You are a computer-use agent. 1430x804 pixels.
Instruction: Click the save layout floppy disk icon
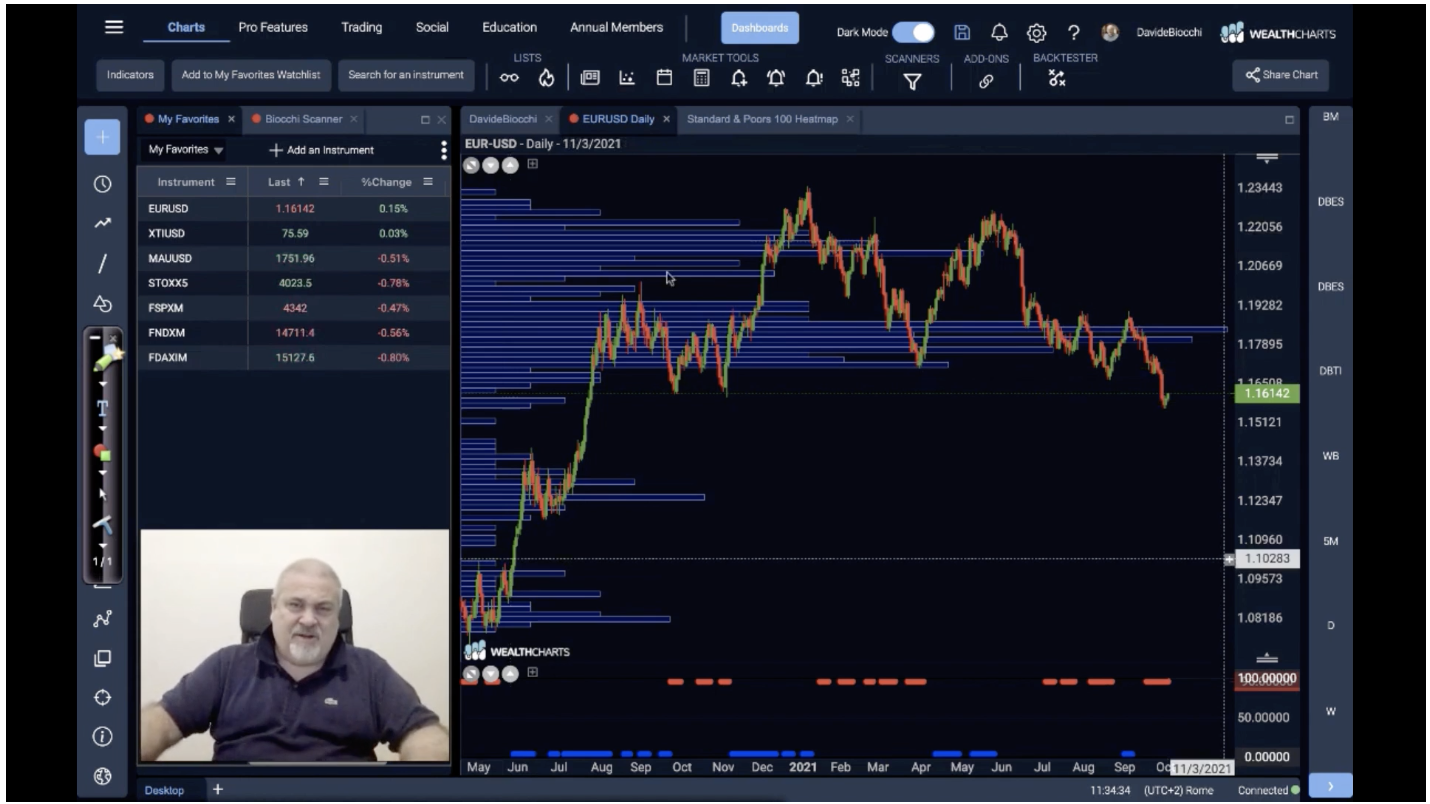pos(962,32)
